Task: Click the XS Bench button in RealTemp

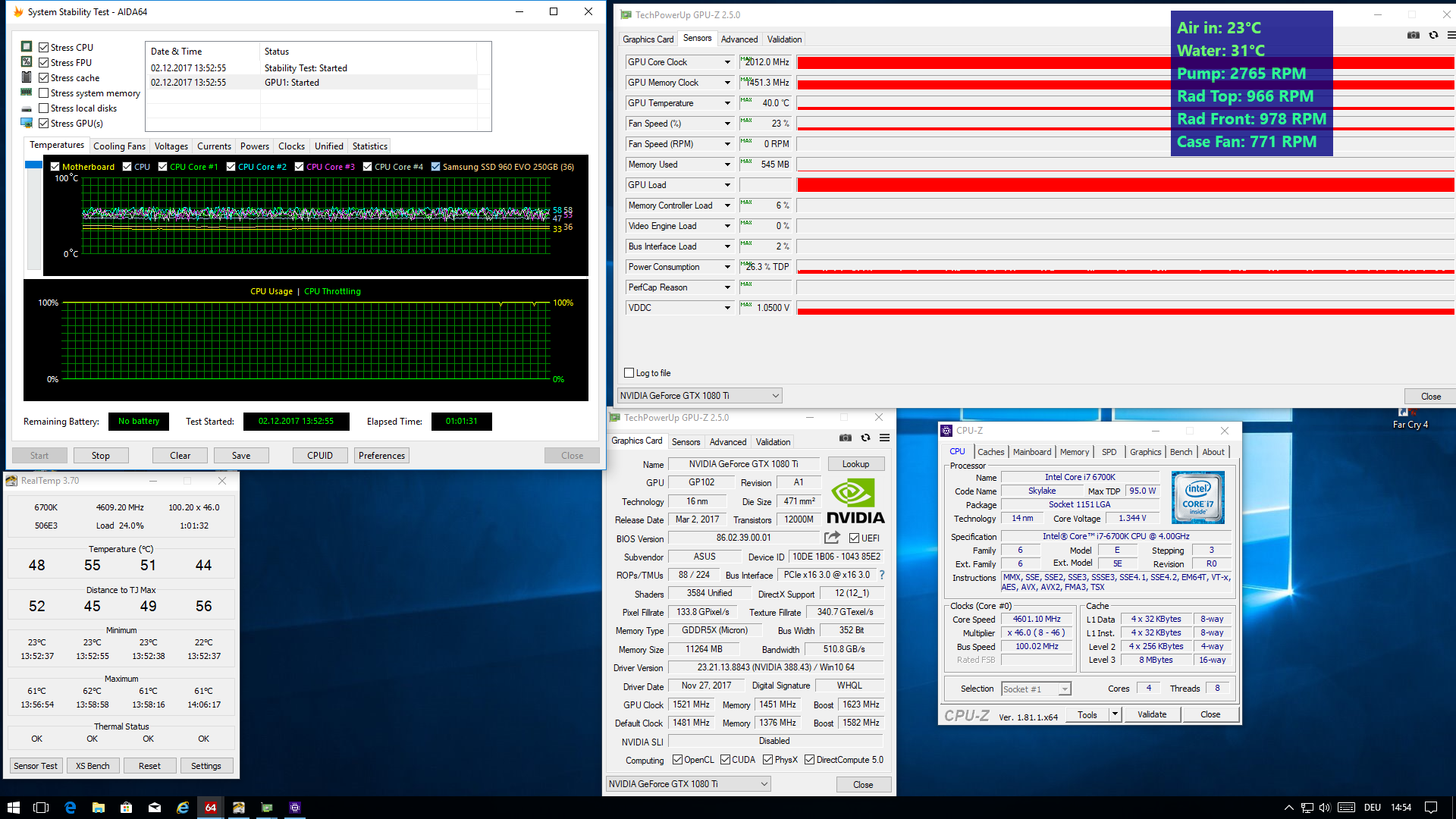Action: click(x=93, y=766)
